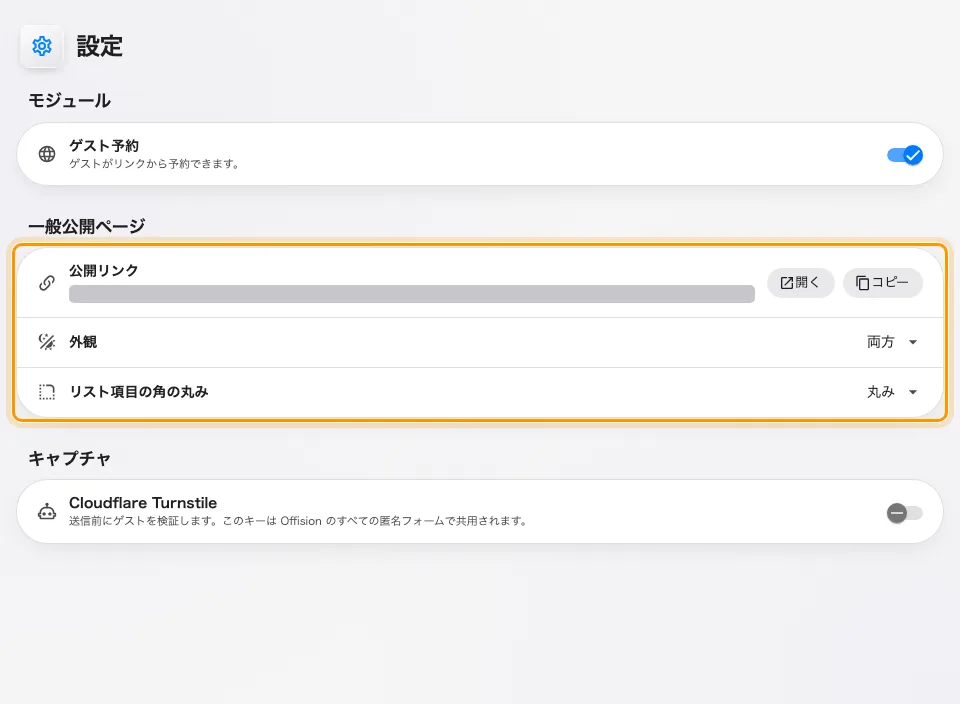This screenshot has height=704, width=960.
Task: Click the Cloudflare Turnstile title text
Action: coord(143,503)
